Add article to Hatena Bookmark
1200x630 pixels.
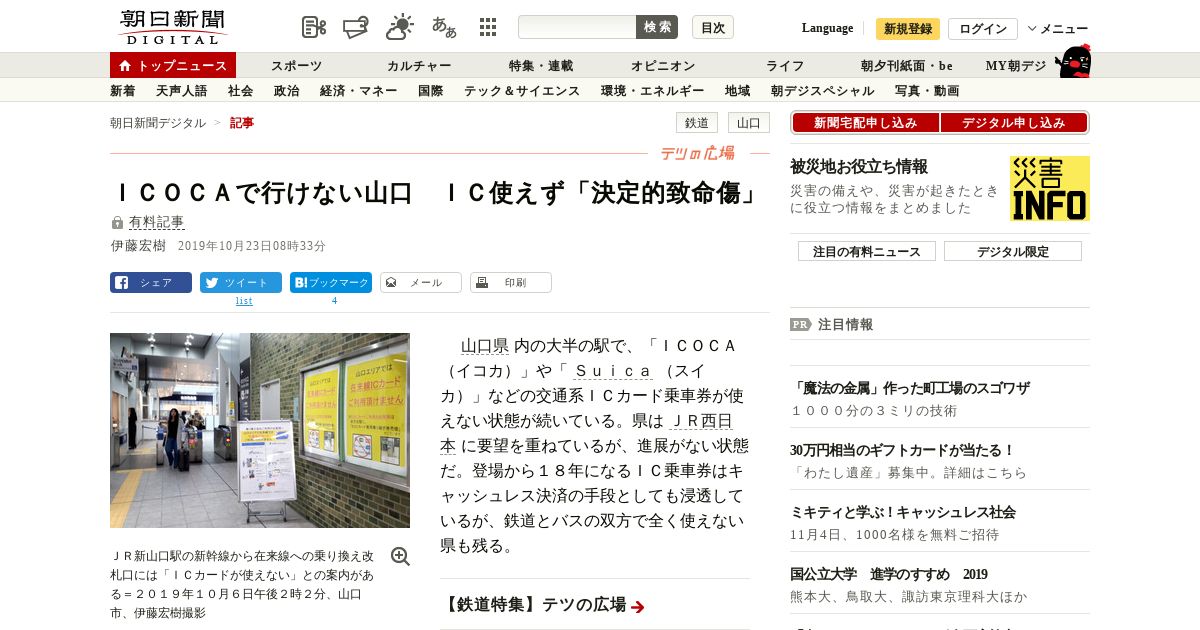[331, 282]
